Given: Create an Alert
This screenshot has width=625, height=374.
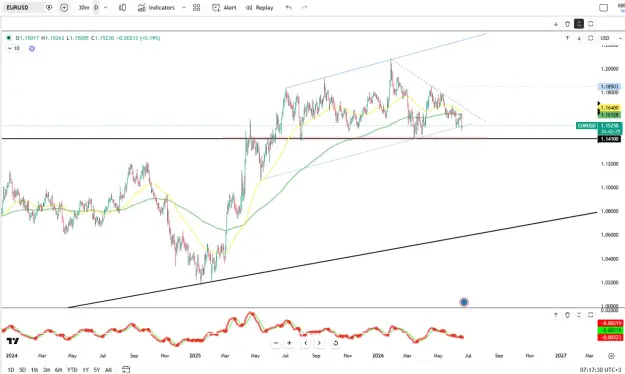Looking at the screenshot, I should (224, 8).
